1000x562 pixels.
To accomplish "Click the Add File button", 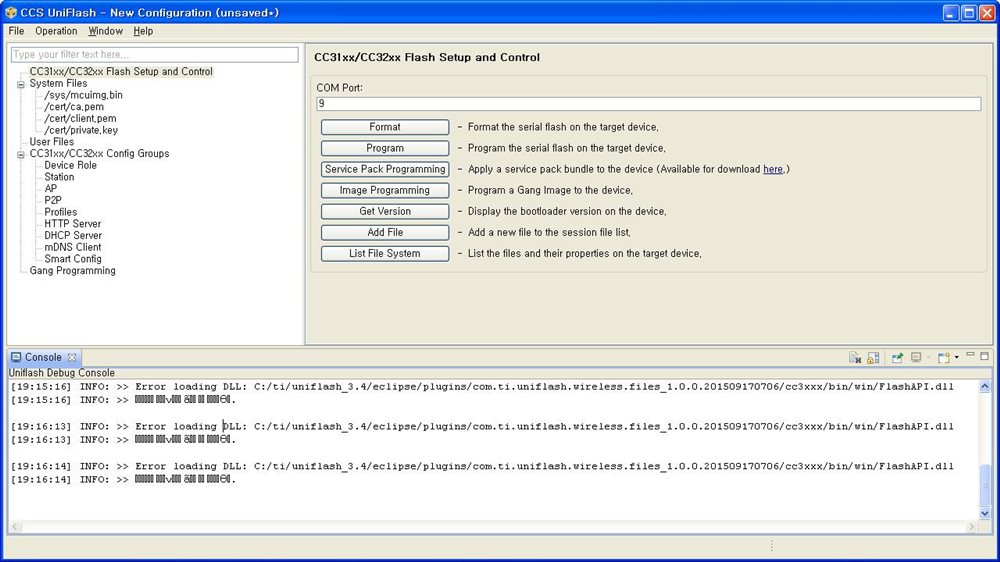I will click(385, 232).
